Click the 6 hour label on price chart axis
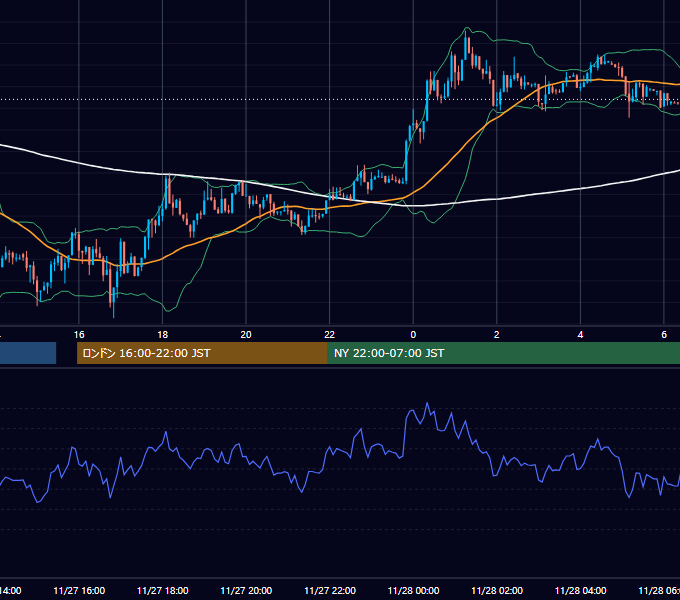Viewport: 680px width, 600px height. (x=664, y=335)
